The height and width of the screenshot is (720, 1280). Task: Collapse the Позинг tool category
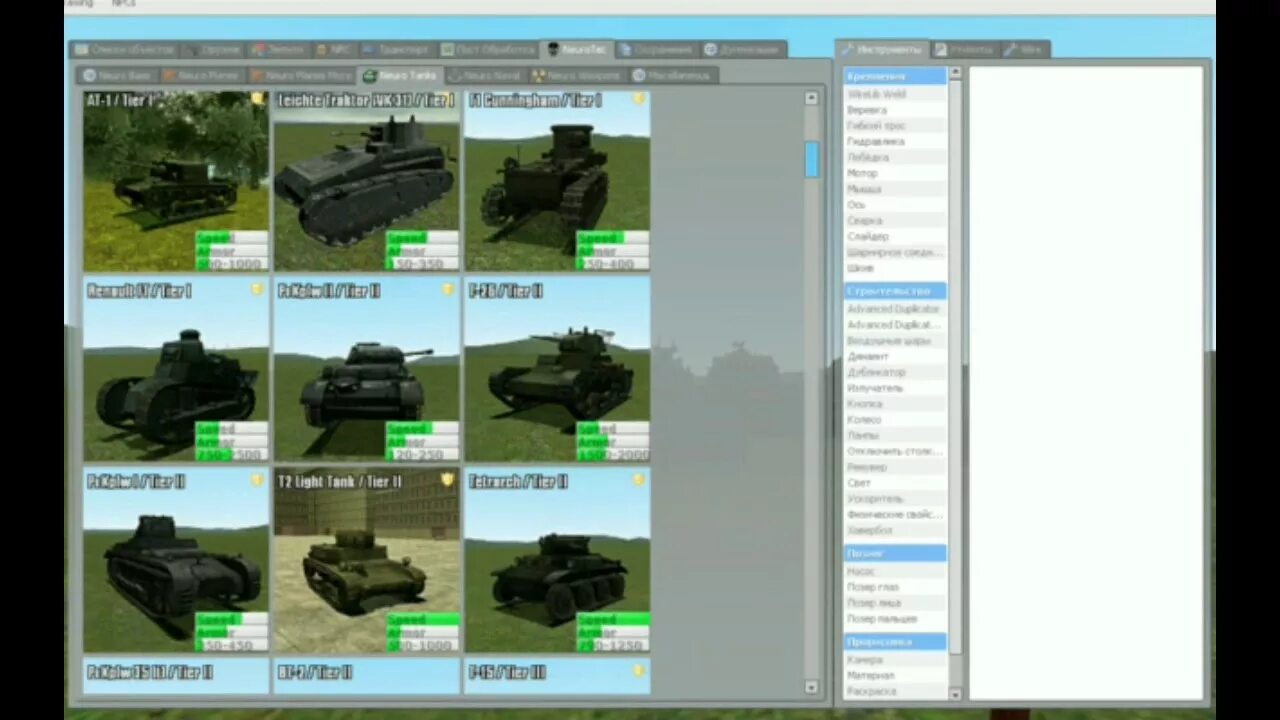click(895, 553)
